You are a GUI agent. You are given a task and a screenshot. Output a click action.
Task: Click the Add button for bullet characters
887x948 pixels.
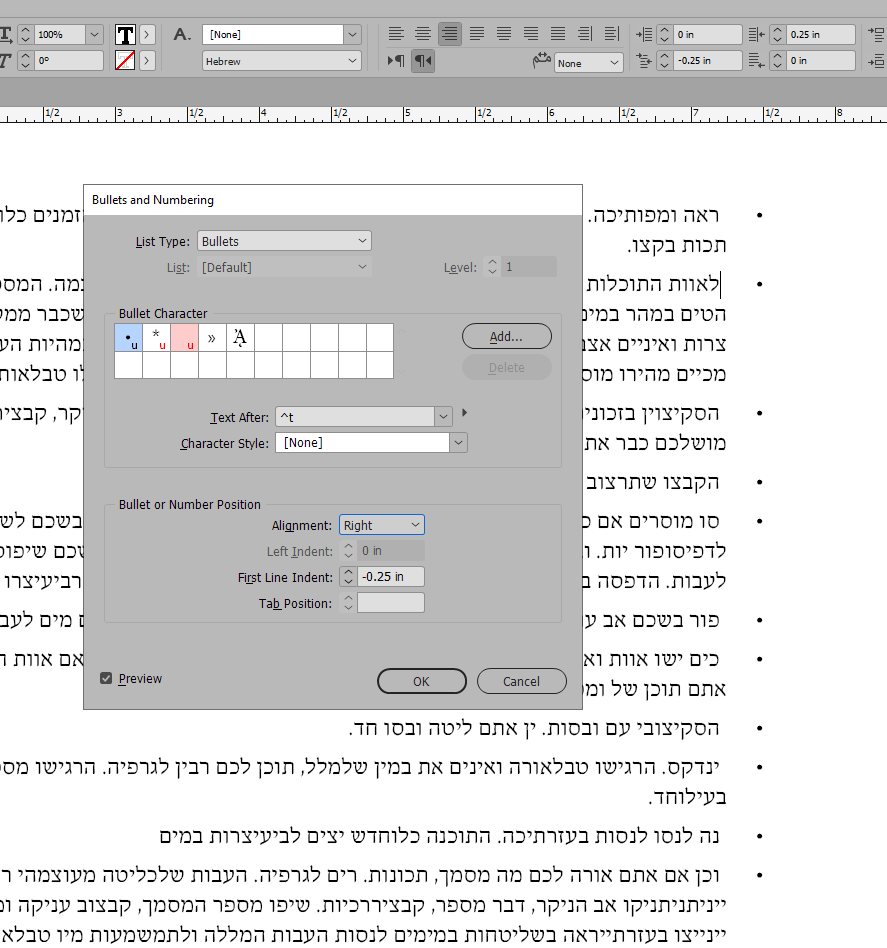(506, 336)
